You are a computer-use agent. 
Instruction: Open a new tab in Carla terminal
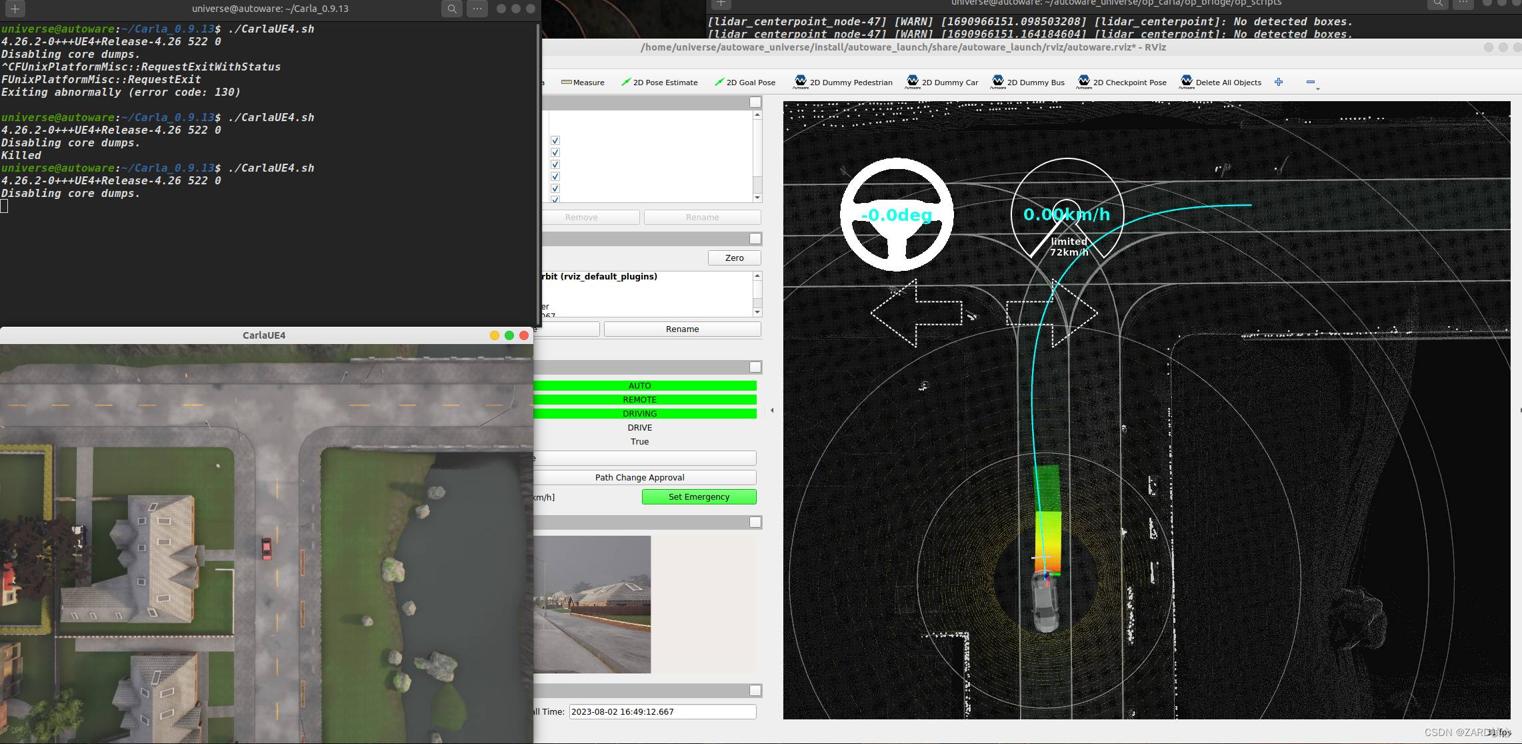[15, 9]
